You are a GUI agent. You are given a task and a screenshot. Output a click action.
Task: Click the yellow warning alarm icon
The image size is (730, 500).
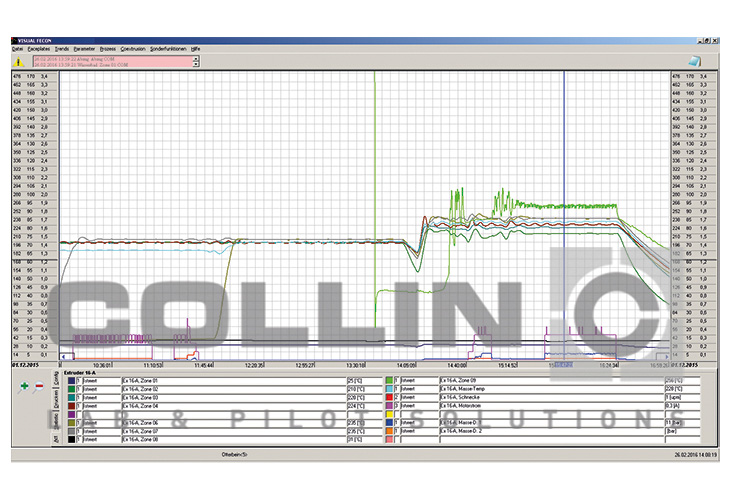point(18,61)
